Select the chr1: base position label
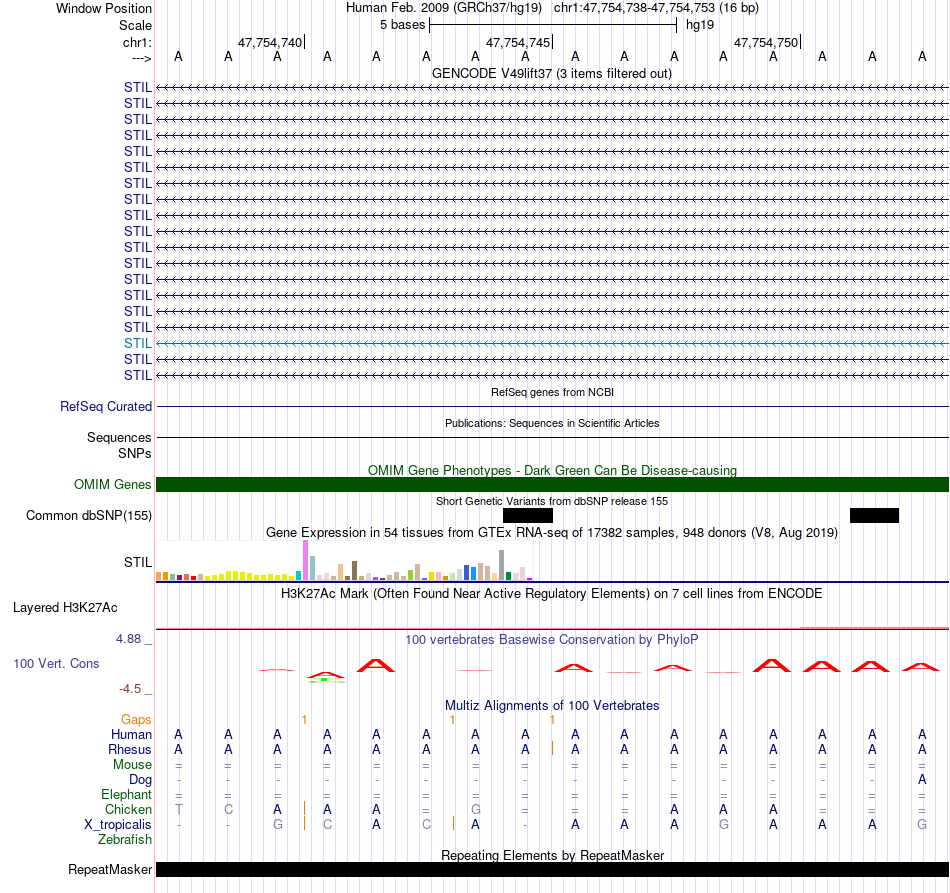 coord(137,42)
